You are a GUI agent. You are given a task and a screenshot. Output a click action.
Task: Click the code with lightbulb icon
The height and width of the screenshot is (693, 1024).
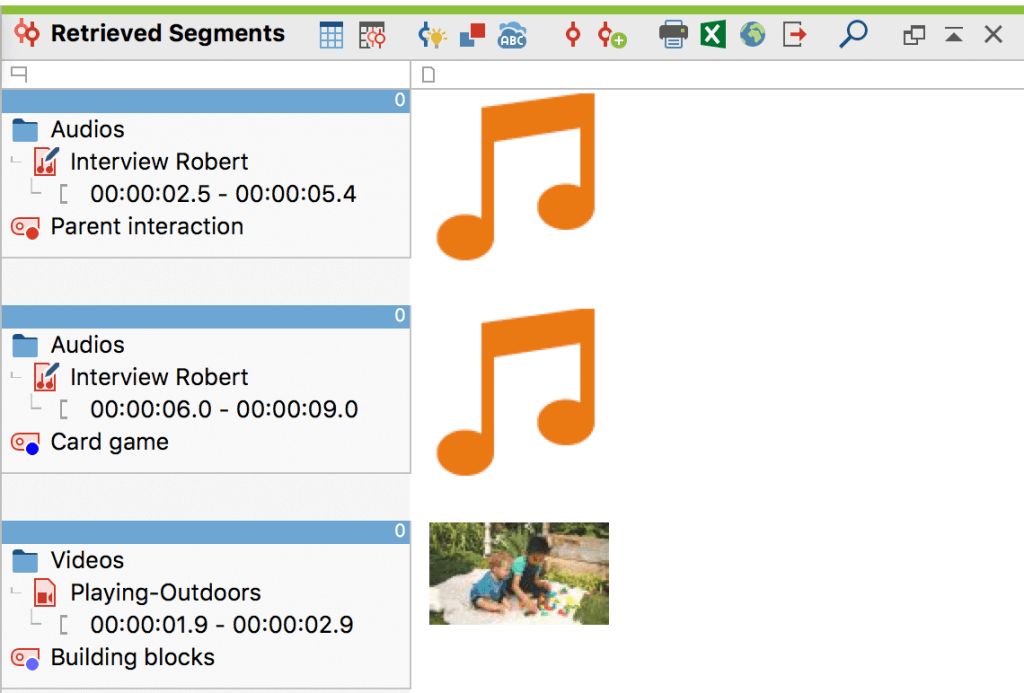click(x=431, y=35)
